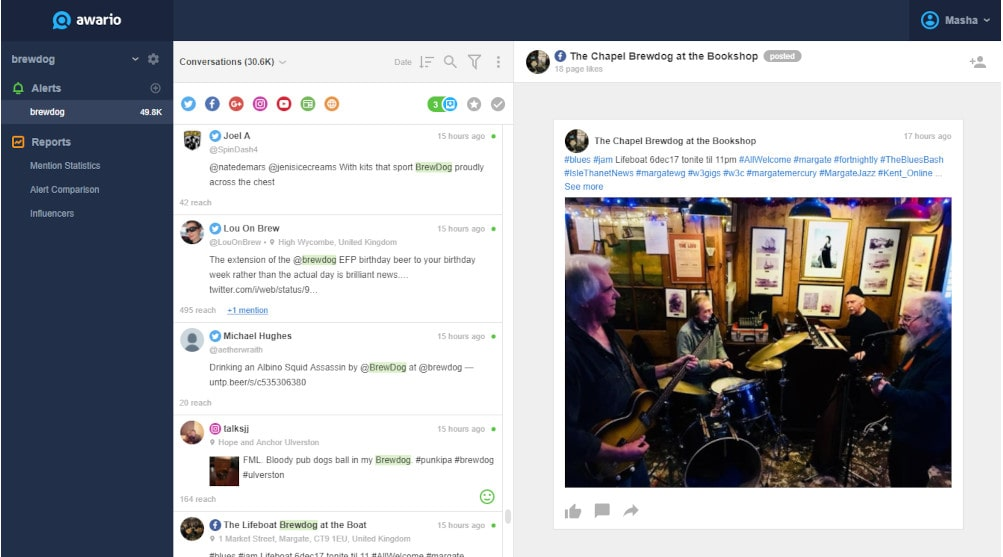Show starred mentions only

474,104
